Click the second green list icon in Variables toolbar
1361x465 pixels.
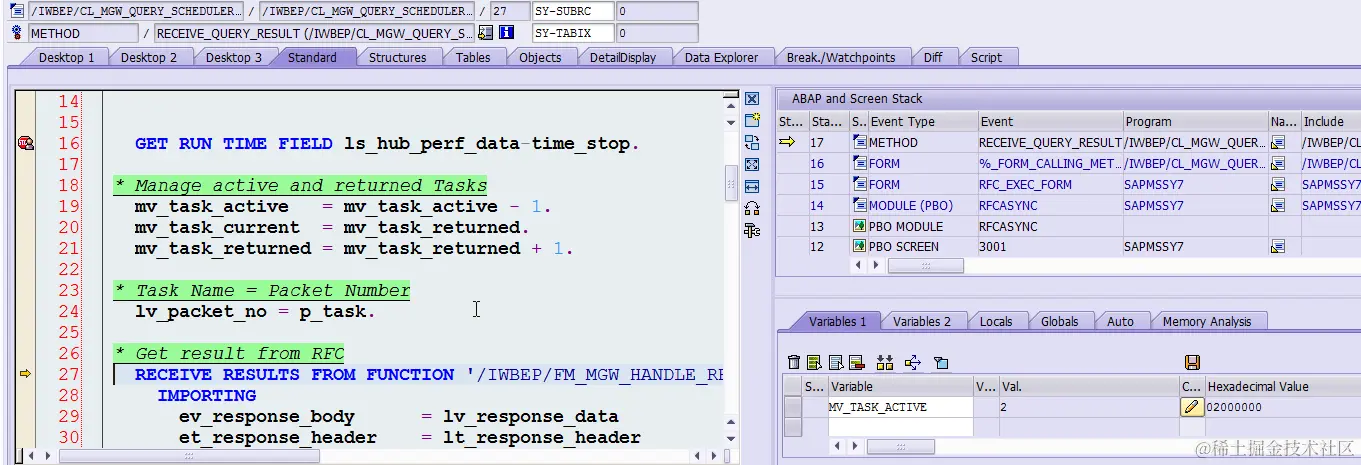(814, 362)
